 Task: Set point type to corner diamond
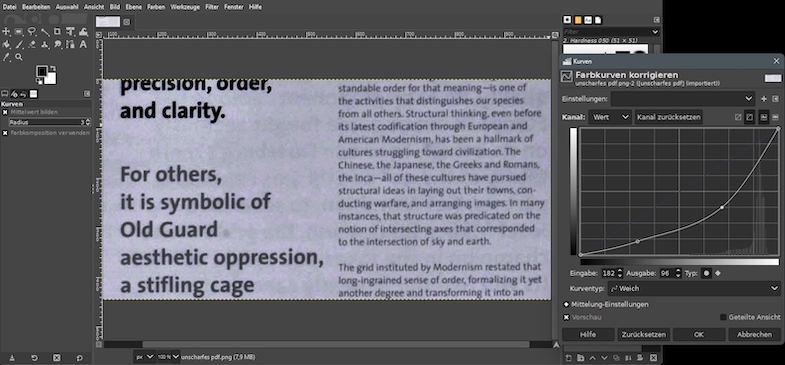pyautogui.click(x=718, y=273)
